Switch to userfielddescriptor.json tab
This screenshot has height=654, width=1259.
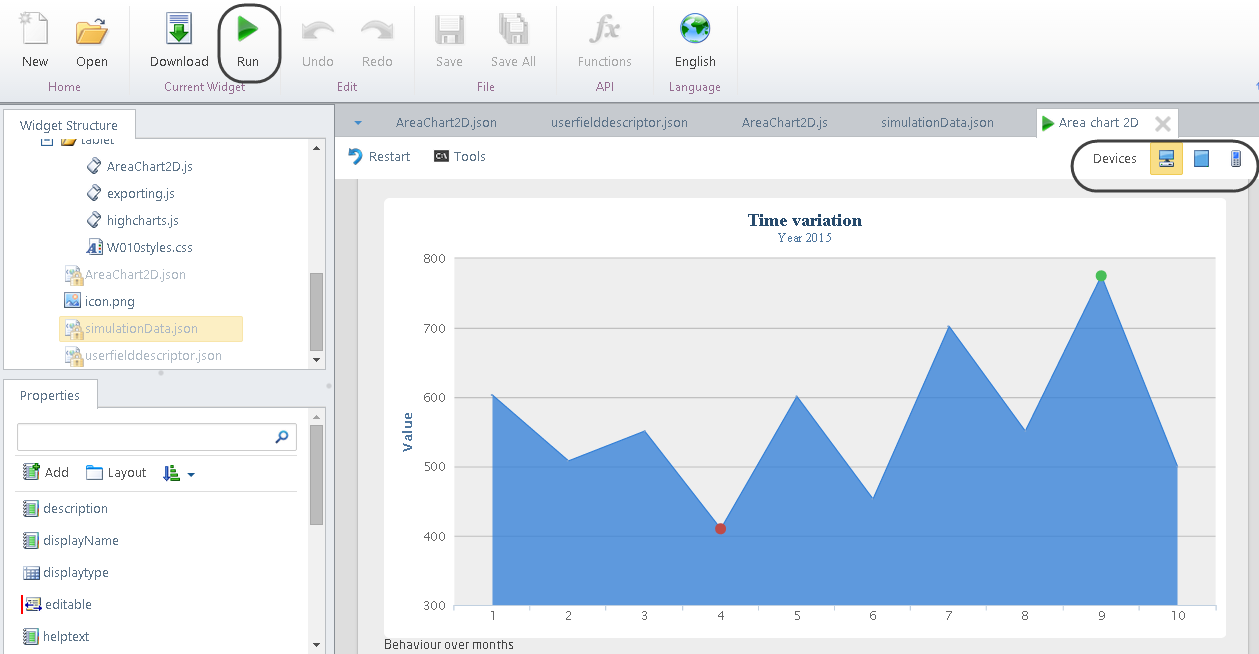(x=619, y=122)
